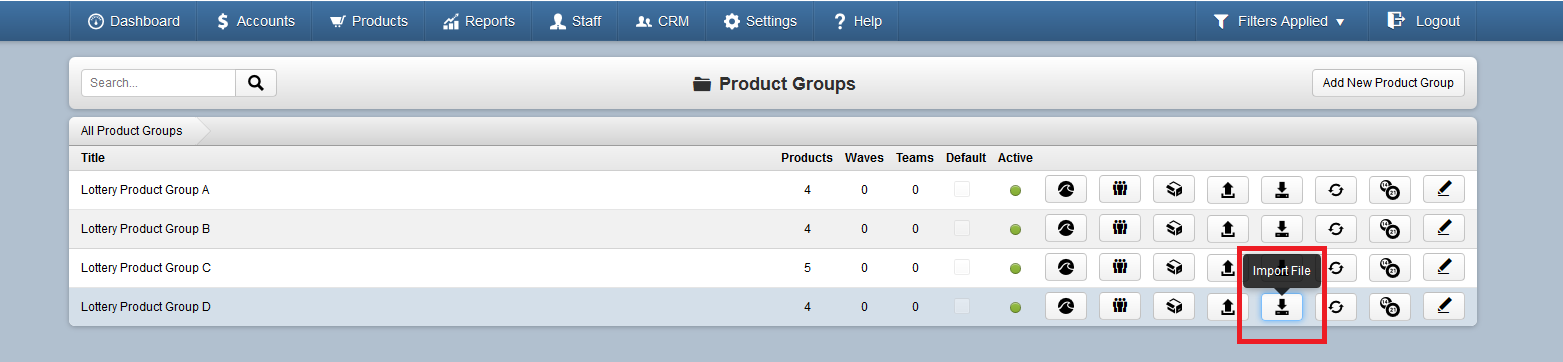Focus the Search input field
The height and width of the screenshot is (362, 1563).
click(158, 83)
